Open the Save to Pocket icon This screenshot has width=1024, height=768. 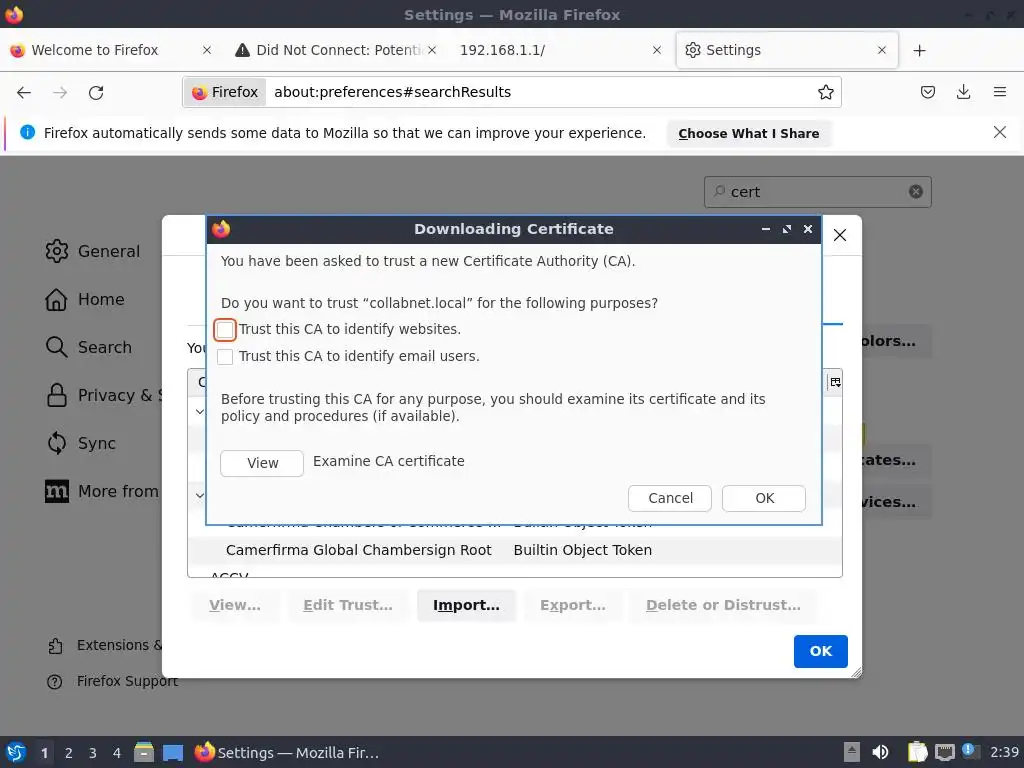[927, 92]
